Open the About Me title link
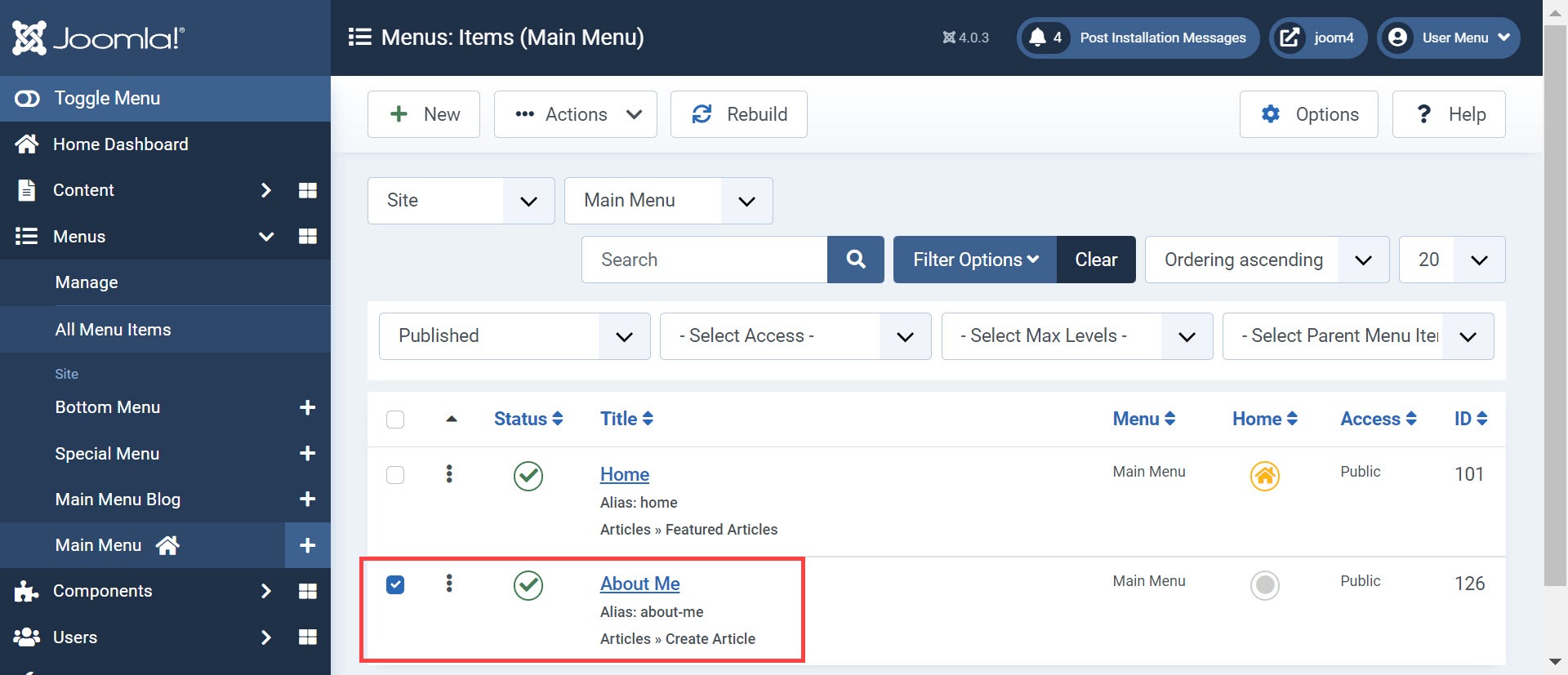This screenshot has height=675, width=1568. [x=639, y=584]
